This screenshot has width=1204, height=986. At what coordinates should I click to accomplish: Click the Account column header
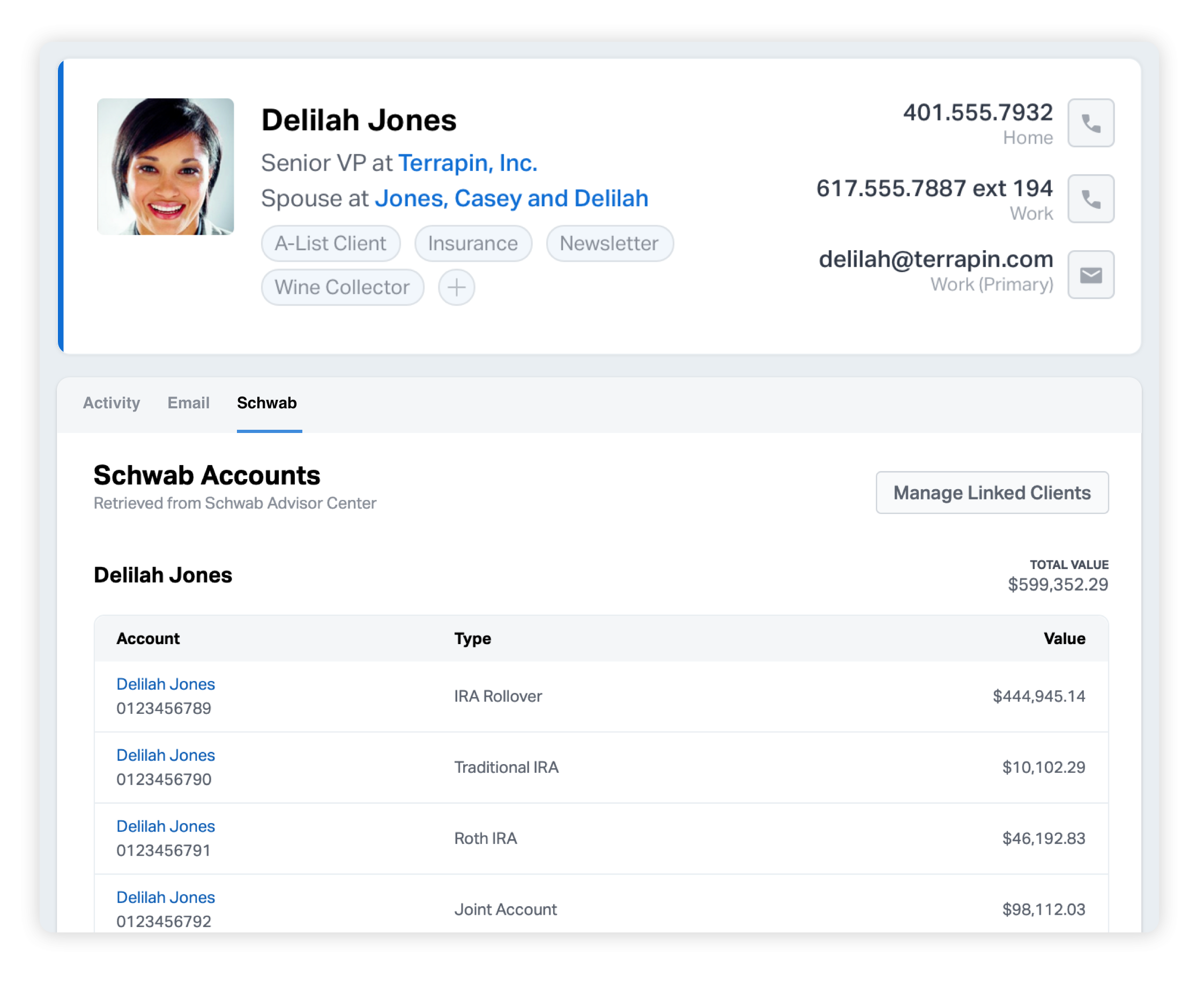click(148, 638)
